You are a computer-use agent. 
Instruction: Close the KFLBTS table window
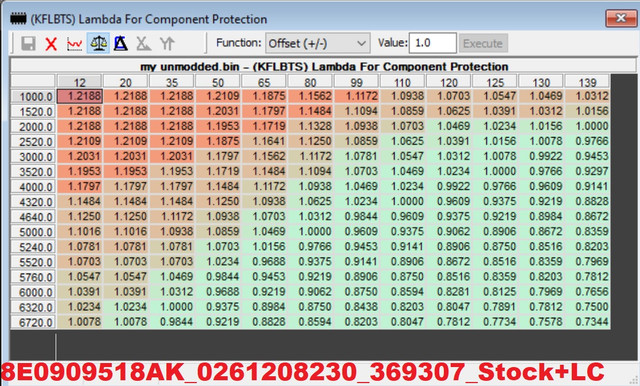pyautogui.click(x=621, y=18)
